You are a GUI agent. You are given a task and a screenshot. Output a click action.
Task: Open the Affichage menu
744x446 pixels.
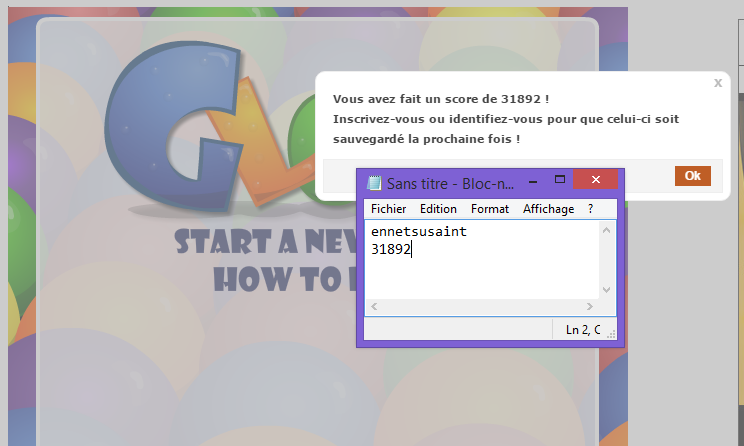(548, 209)
